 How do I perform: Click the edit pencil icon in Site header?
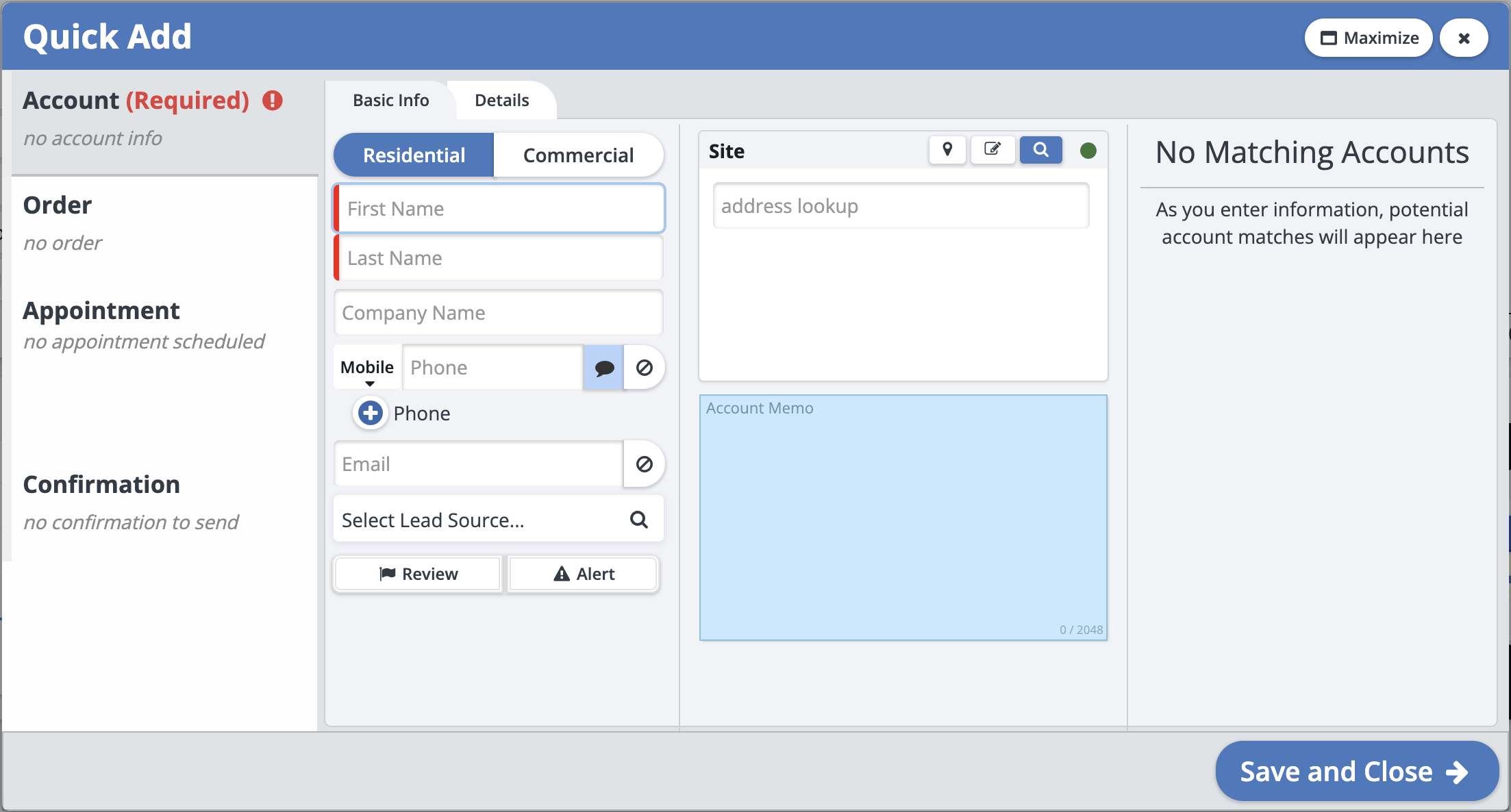(992, 150)
